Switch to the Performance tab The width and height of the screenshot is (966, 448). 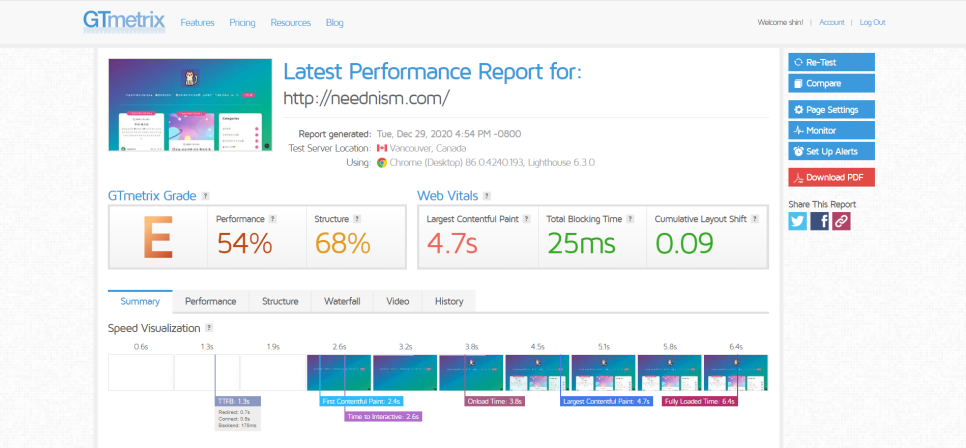pyautogui.click(x=211, y=301)
